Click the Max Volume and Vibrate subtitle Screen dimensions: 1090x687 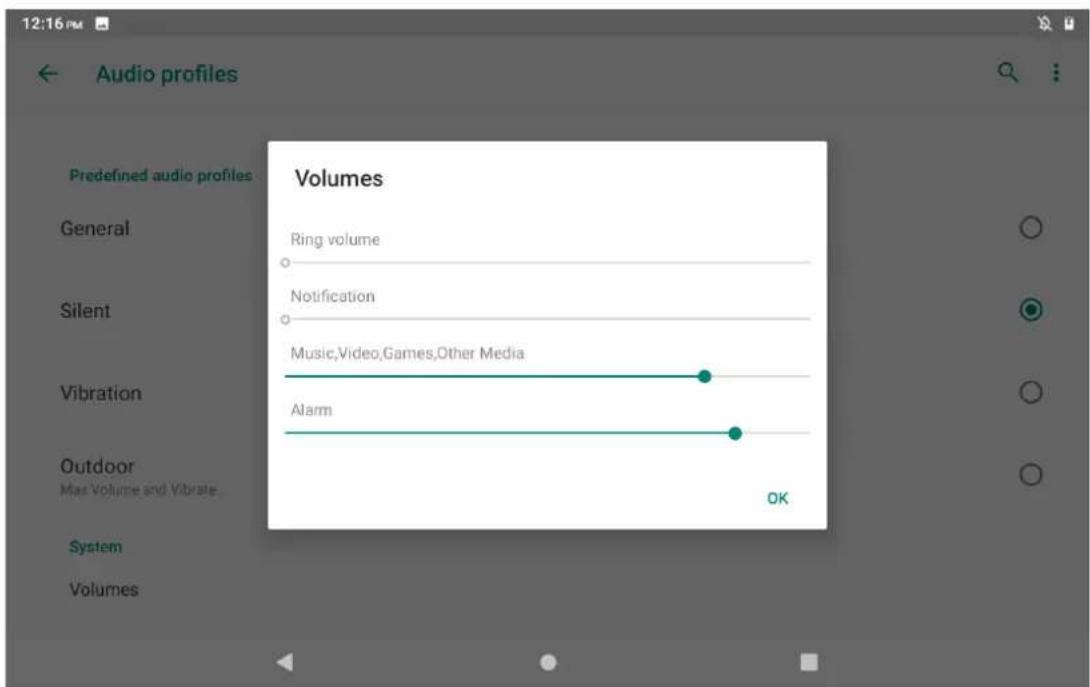(x=138, y=490)
